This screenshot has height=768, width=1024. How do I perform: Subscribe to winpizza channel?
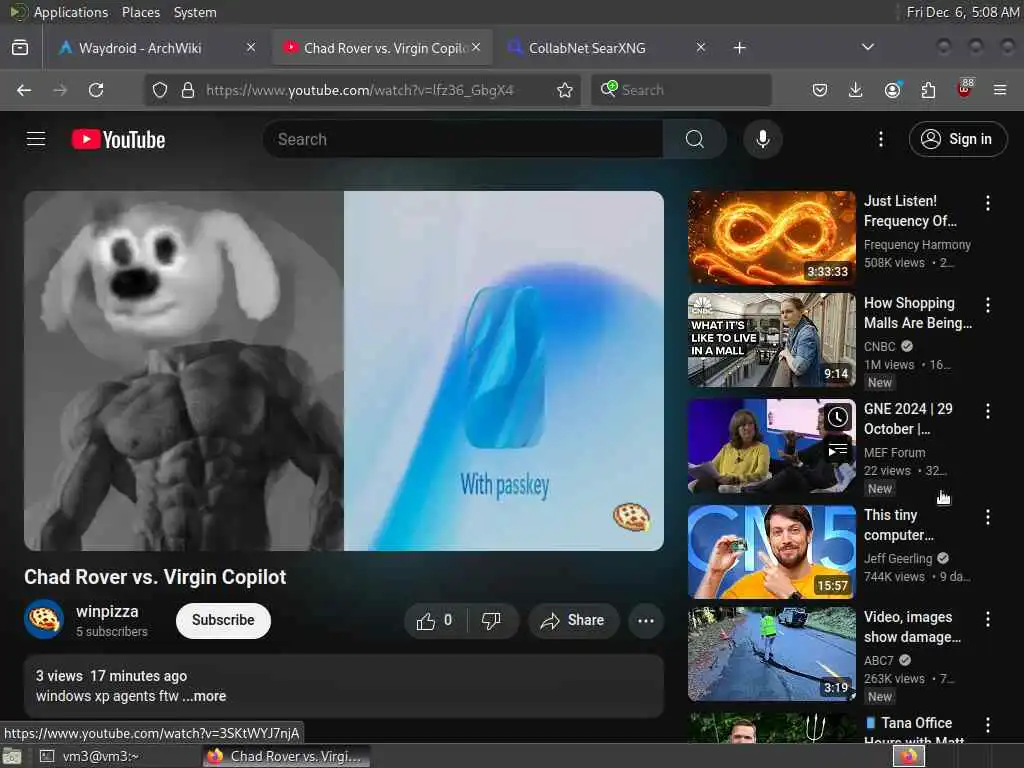click(x=223, y=620)
